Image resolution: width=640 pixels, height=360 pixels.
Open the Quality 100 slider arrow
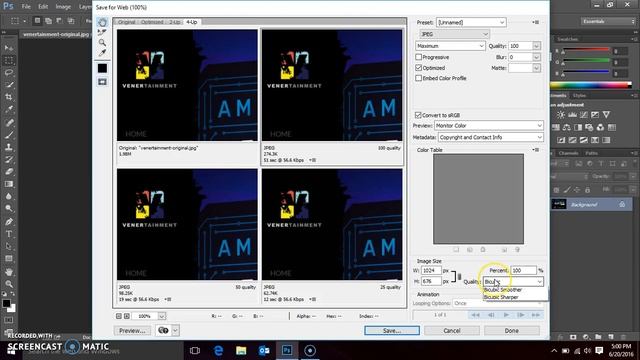pos(536,46)
